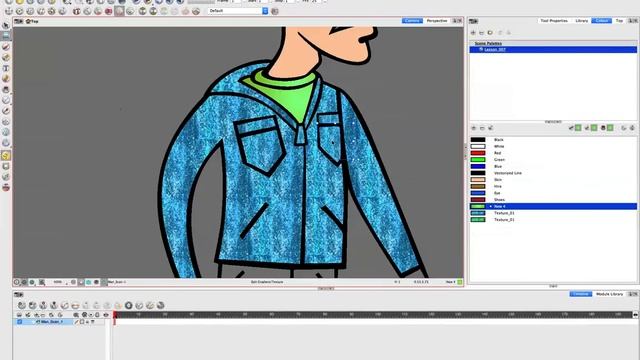Select the Blue colour swatch

coord(478,167)
